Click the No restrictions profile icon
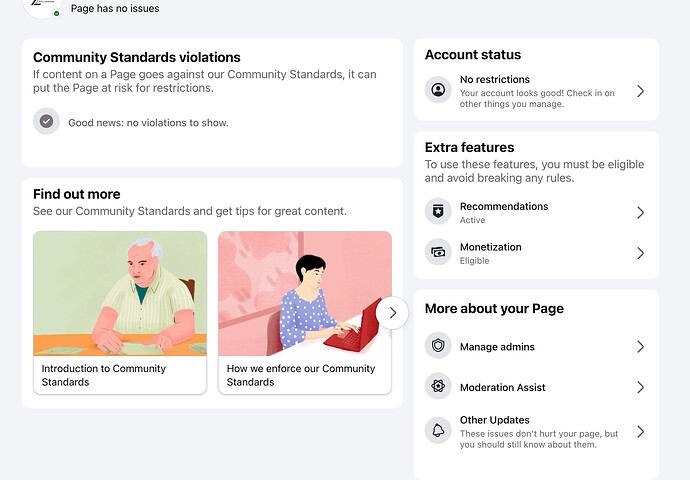Viewport: 690px width, 480px height. tap(438, 91)
